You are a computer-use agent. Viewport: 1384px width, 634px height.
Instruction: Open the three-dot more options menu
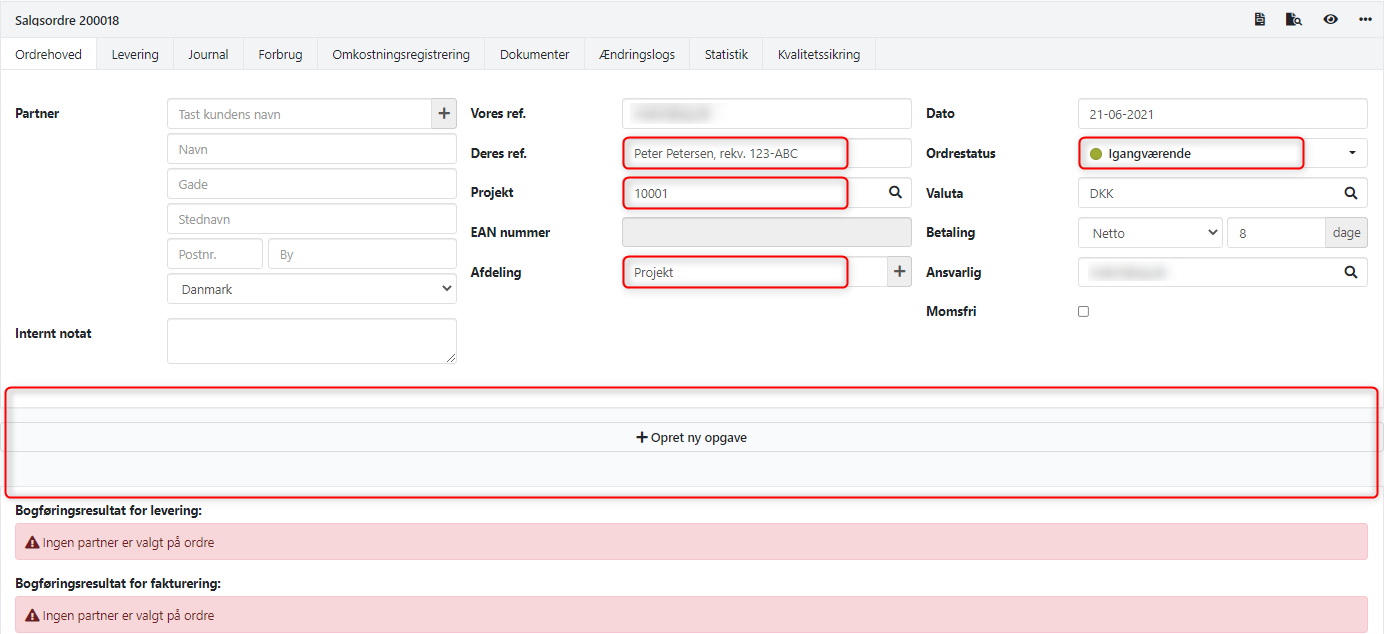1365,19
